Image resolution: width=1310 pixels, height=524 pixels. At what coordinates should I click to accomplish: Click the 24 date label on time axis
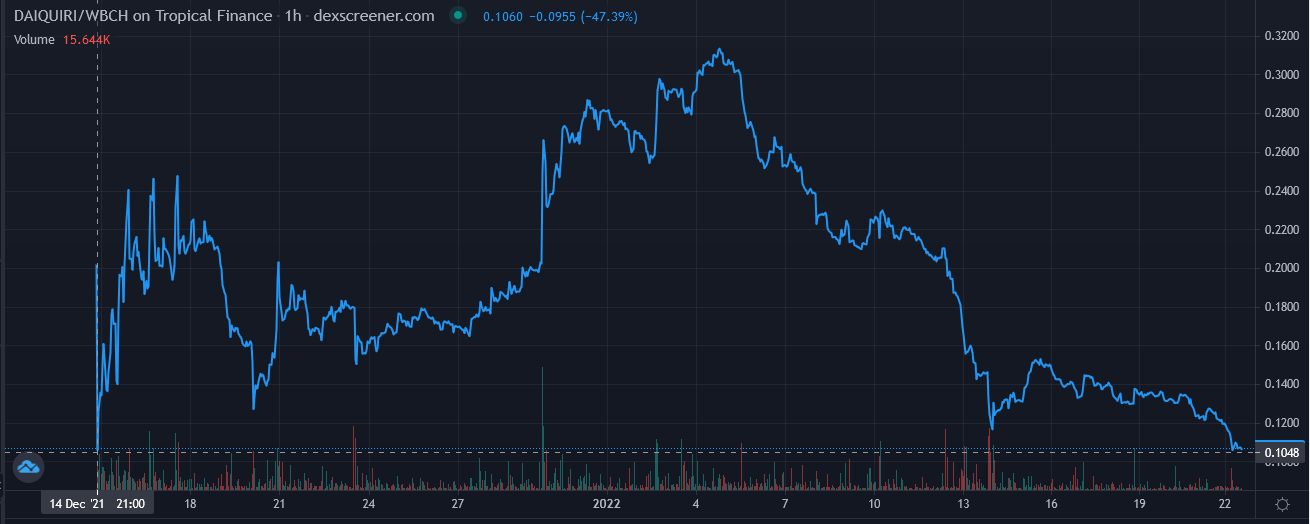[x=368, y=504]
